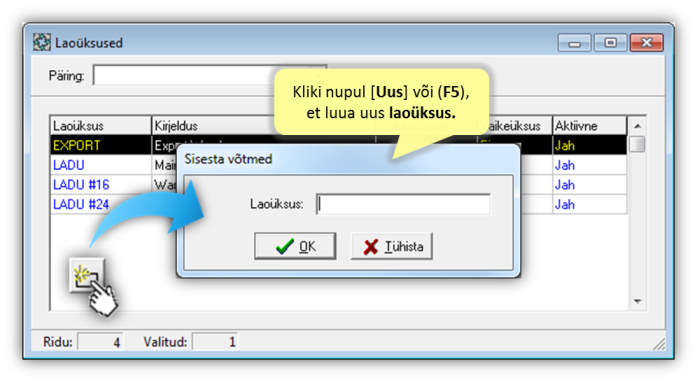Minimize the Laoüksused window

tap(574, 43)
